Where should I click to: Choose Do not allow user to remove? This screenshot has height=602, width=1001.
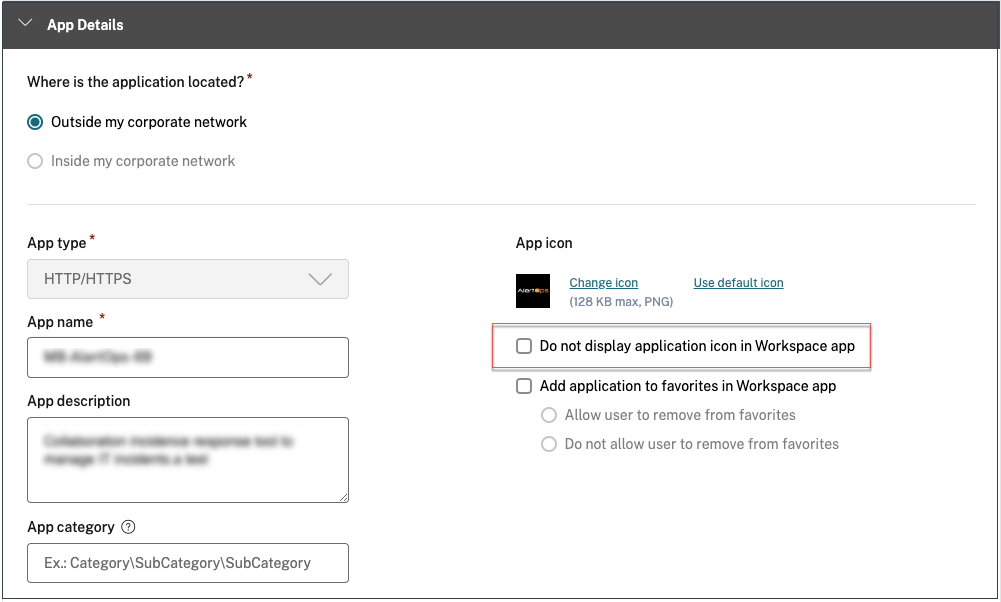tap(549, 444)
